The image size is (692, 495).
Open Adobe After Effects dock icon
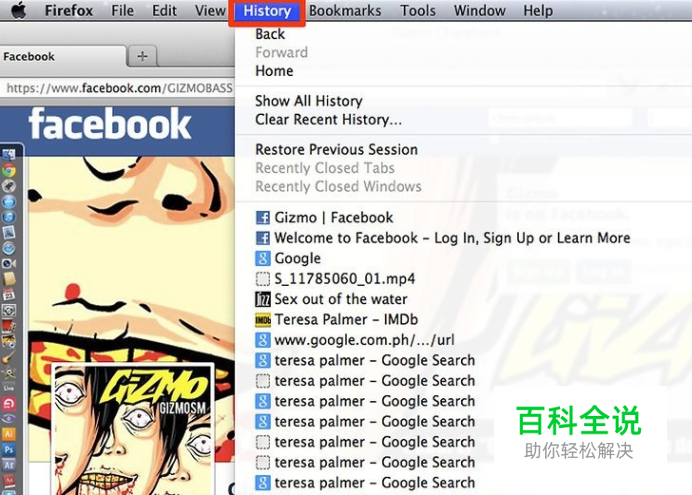coord(9,465)
